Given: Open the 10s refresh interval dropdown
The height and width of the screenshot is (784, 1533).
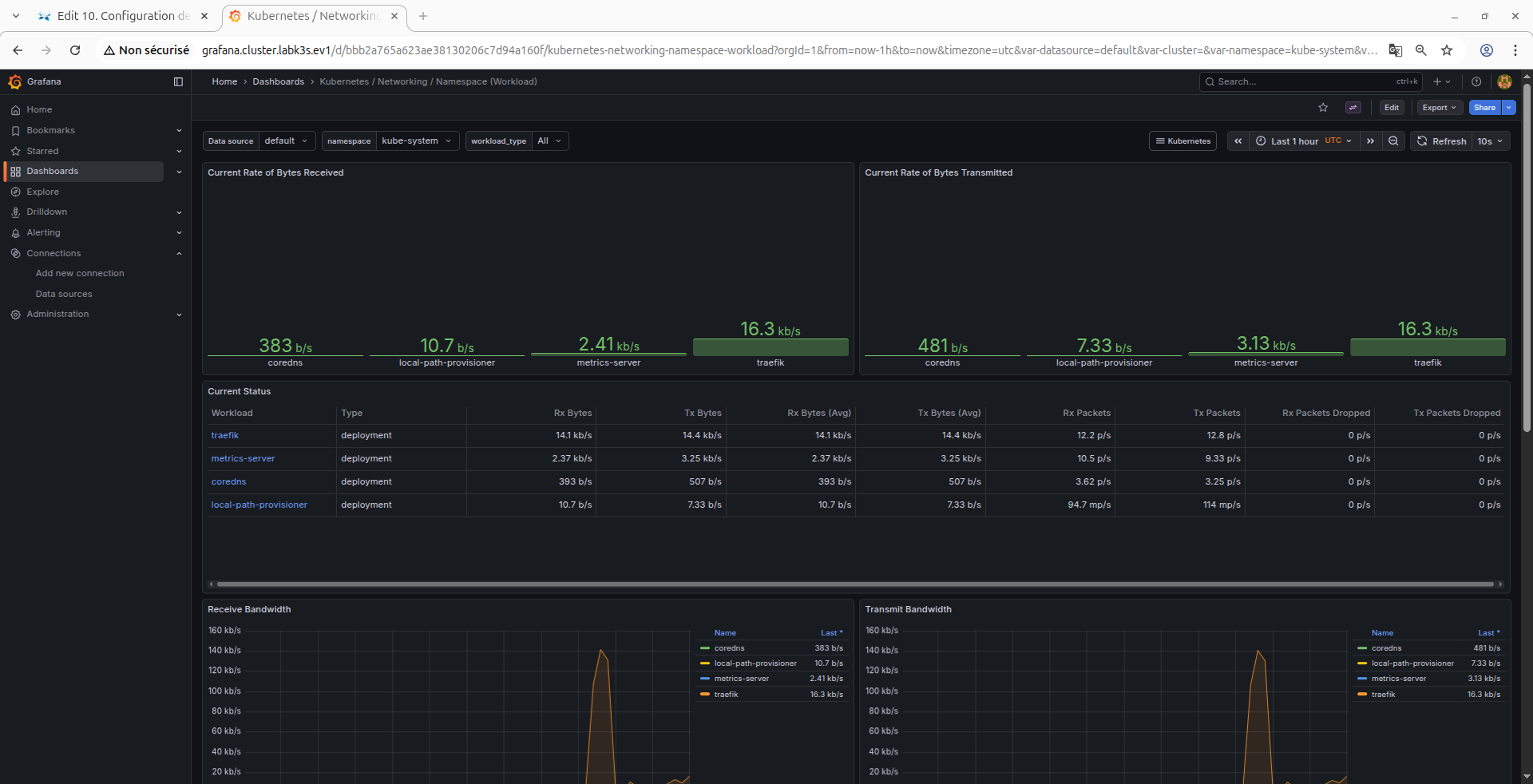Looking at the screenshot, I should (1490, 141).
